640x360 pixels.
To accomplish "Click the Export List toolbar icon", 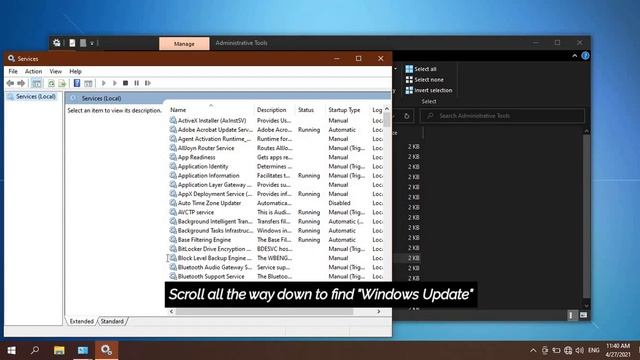I will point(62,83).
